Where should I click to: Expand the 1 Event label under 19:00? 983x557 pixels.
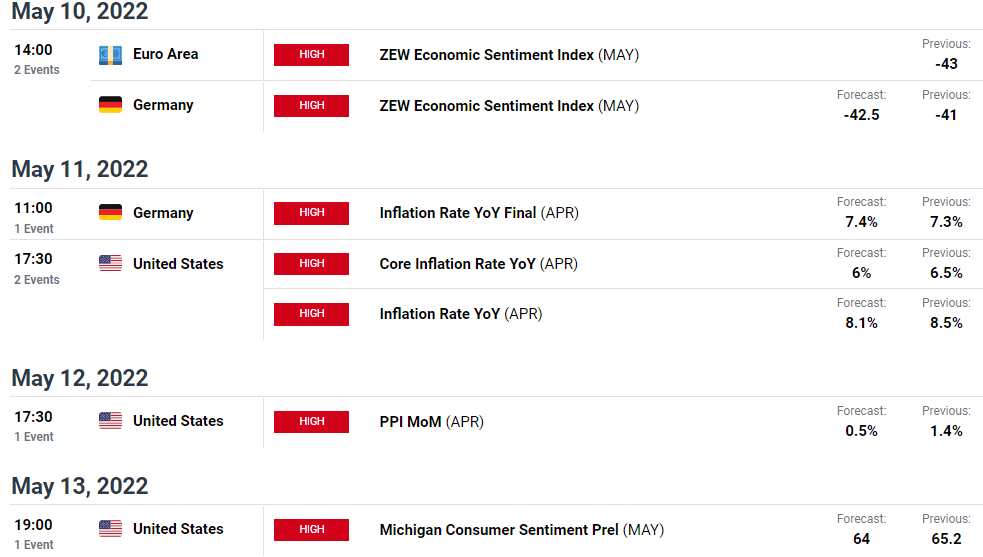33,545
